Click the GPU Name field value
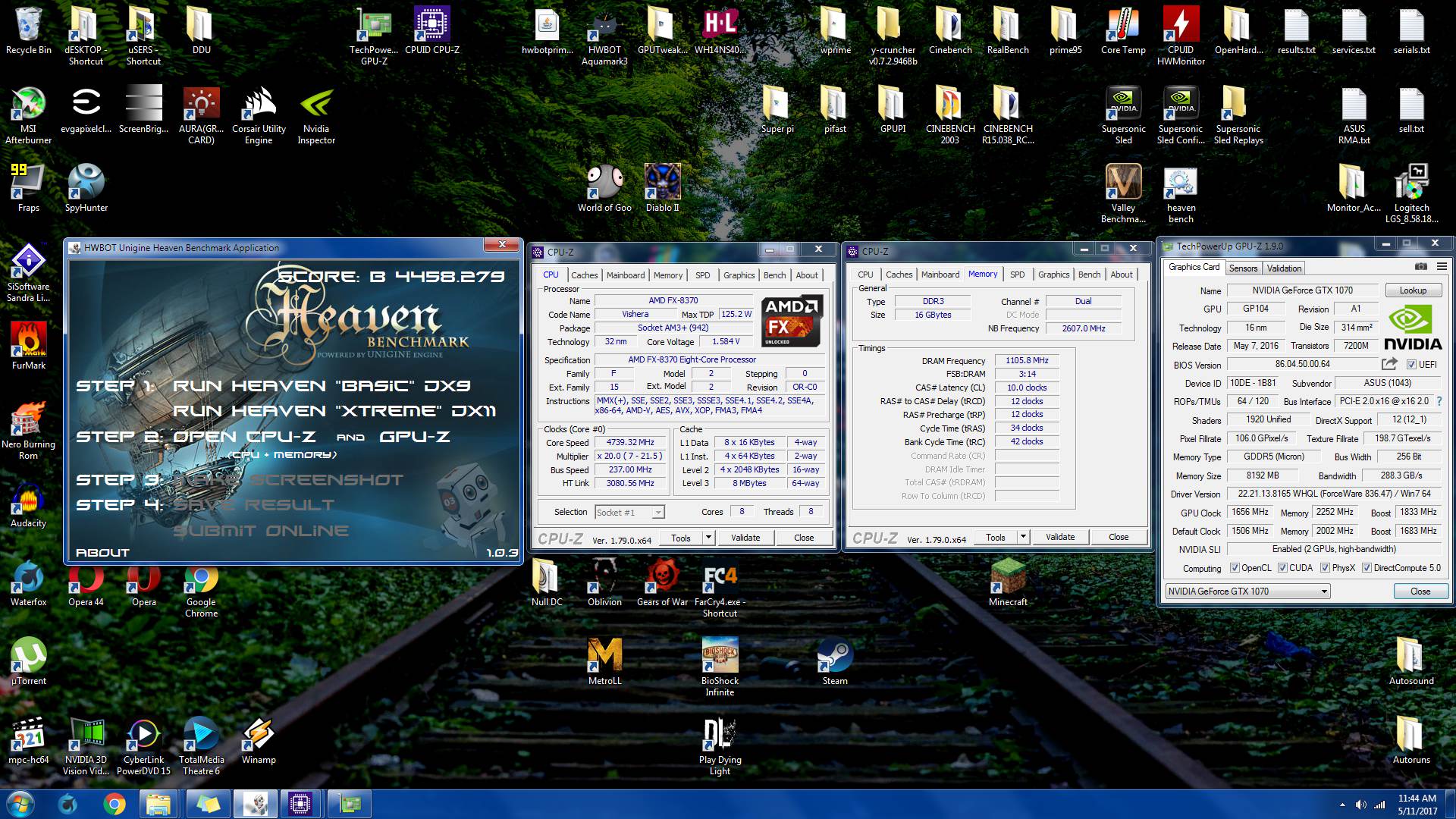Viewport: 1456px width, 819px height. click(1302, 290)
